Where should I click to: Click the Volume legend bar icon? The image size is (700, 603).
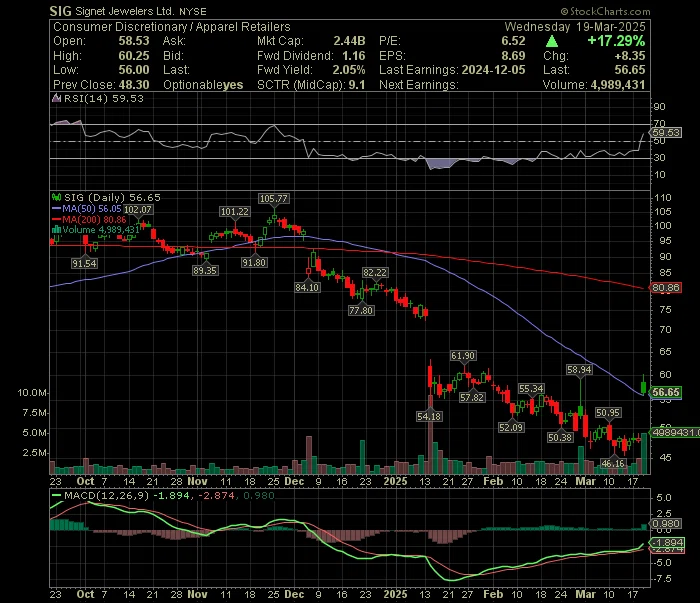[57, 230]
